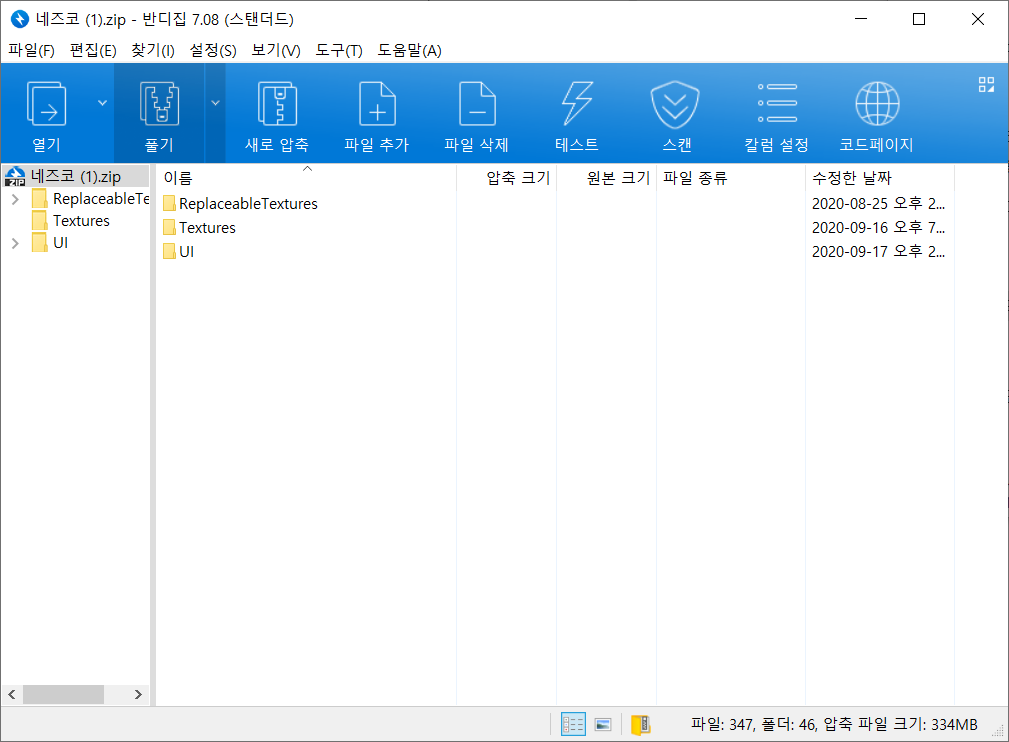Click the 코드페이지 (Codepage) globe icon
The image size is (1009, 742).
[877, 104]
